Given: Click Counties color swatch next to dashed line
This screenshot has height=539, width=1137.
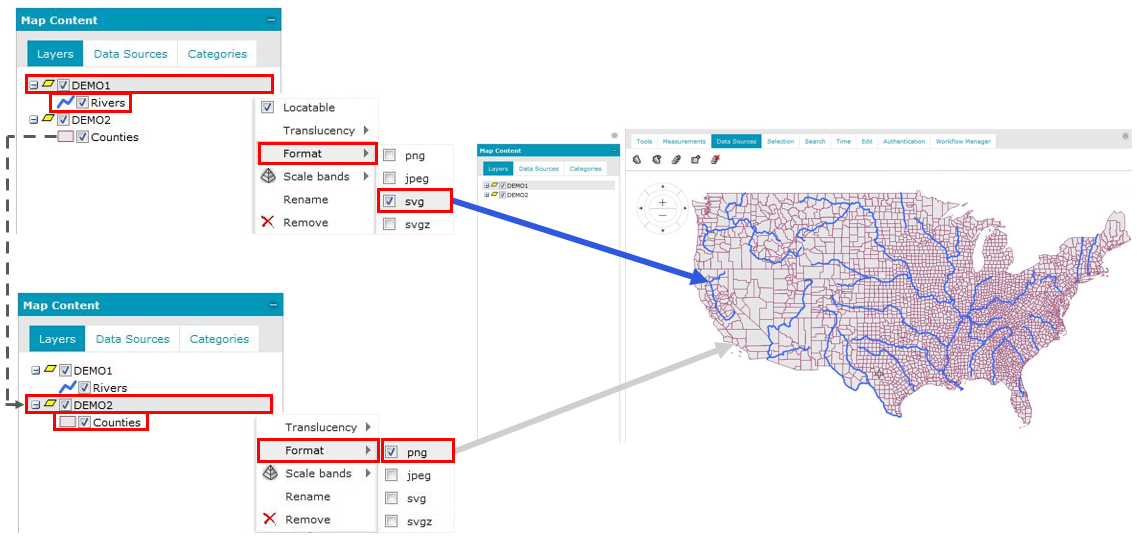Looking at the screenshot, I should pyautogui.click(x=65, y=137).
